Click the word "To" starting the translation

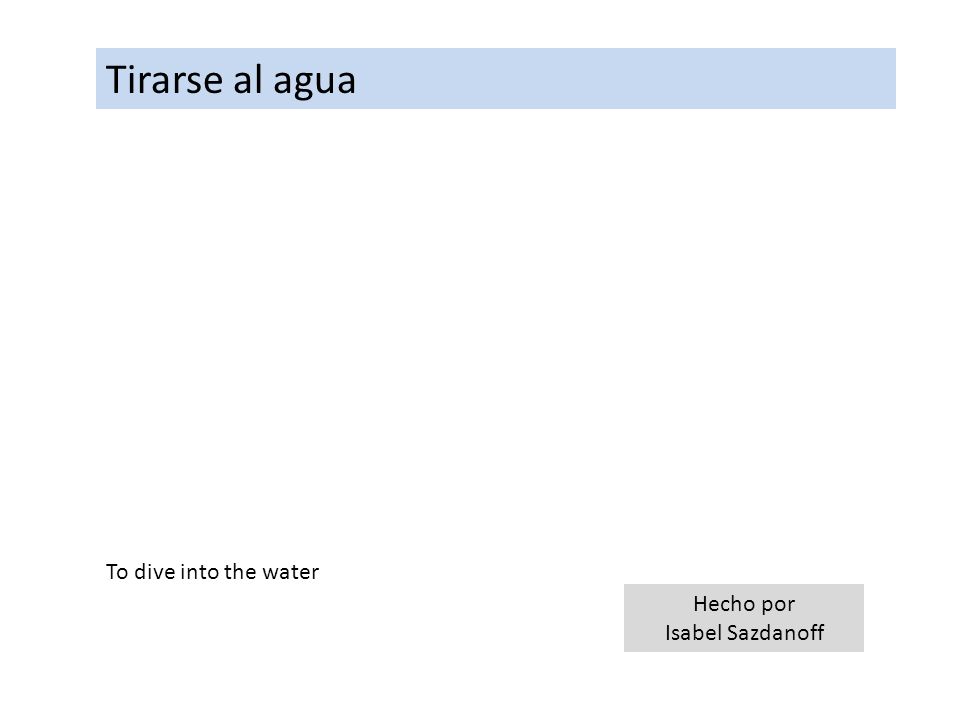117,571
